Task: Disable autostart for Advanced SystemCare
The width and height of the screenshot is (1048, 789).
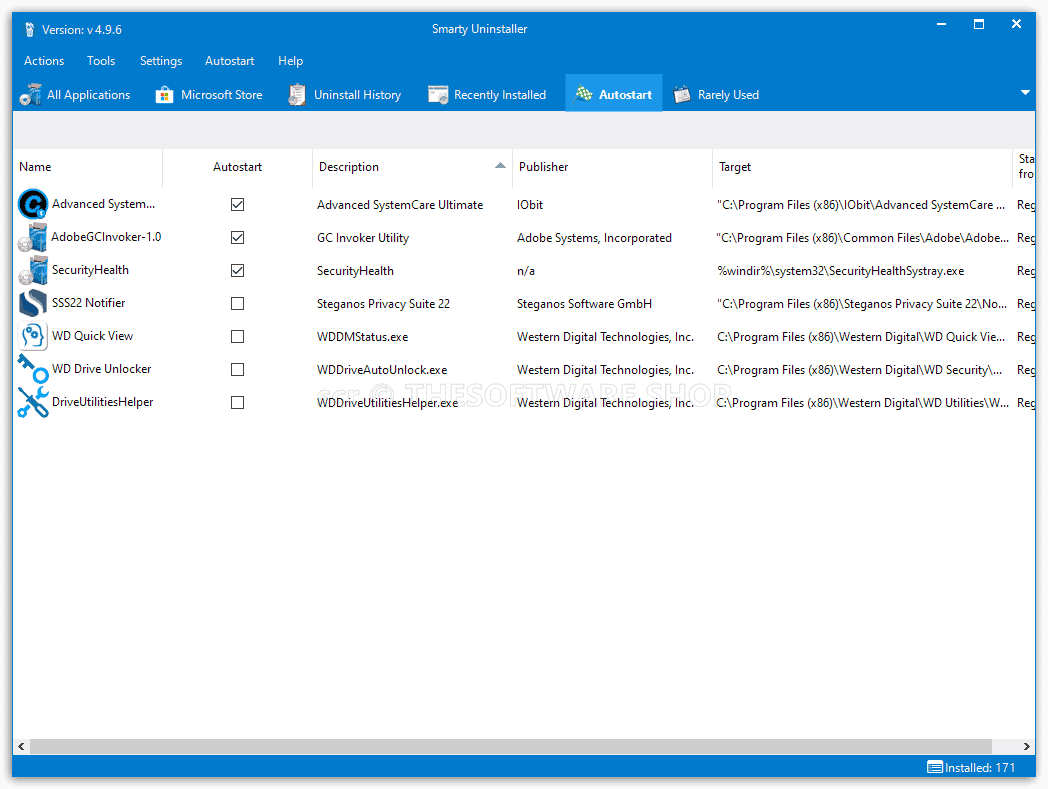Action: tap(237, 205)
